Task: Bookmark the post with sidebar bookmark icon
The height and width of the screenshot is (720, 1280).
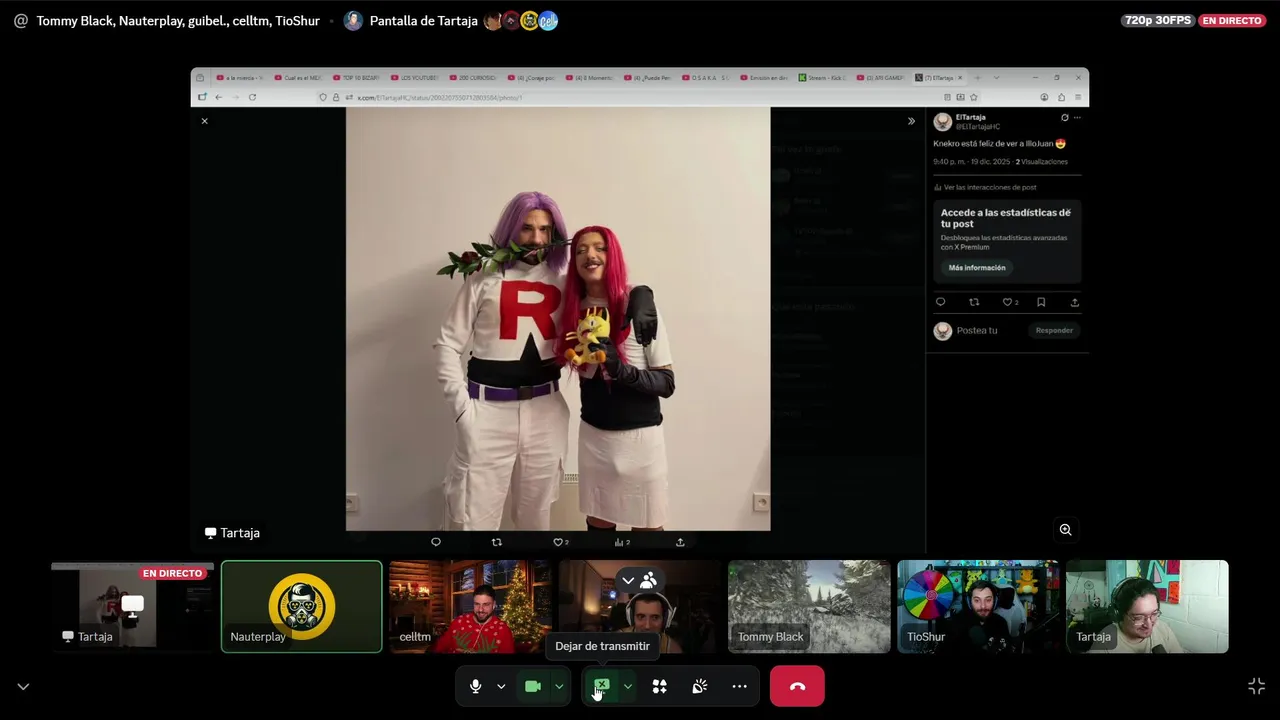Action: [1041, 302]
